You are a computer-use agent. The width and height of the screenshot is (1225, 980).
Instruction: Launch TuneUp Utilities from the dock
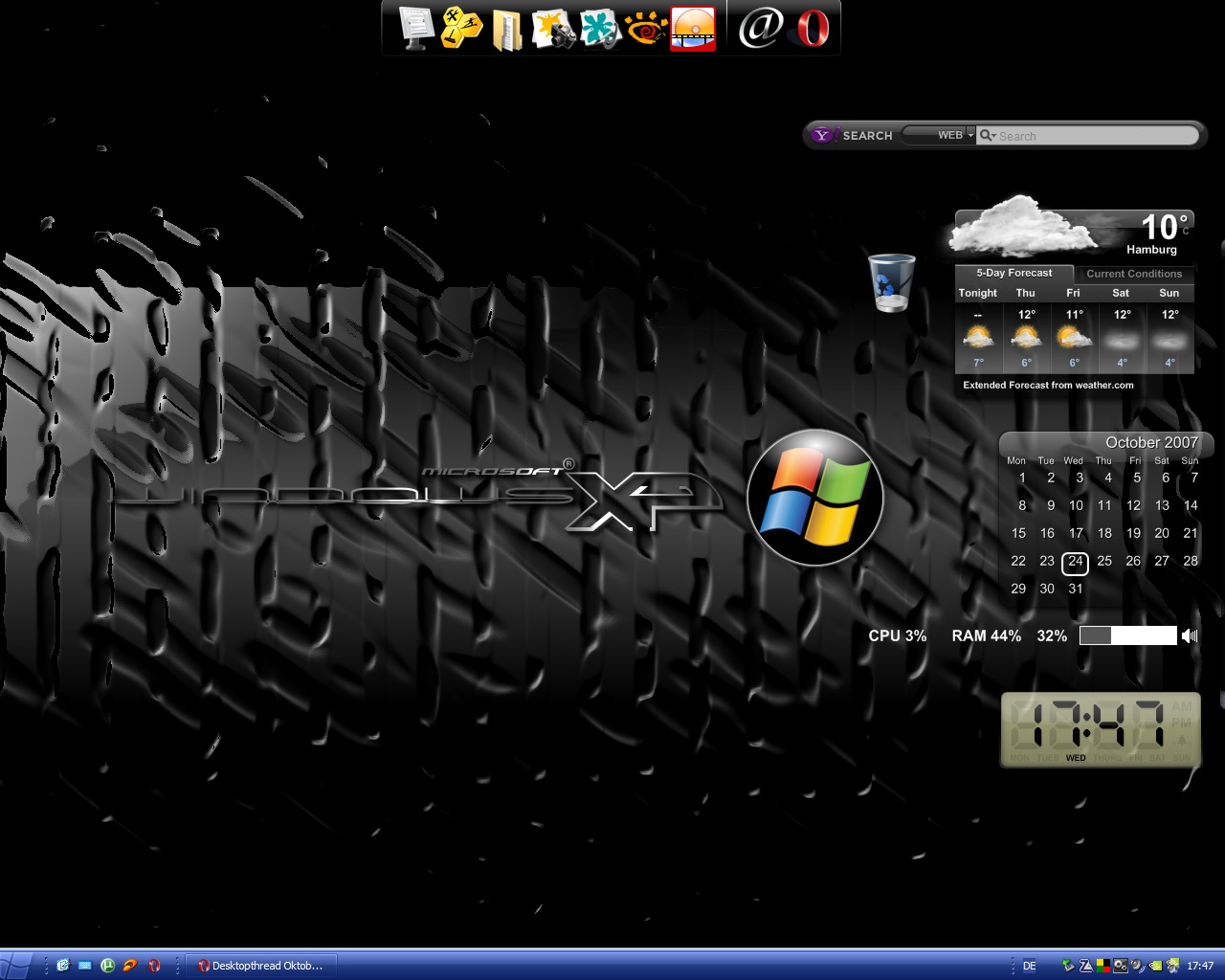click(460, 28)
